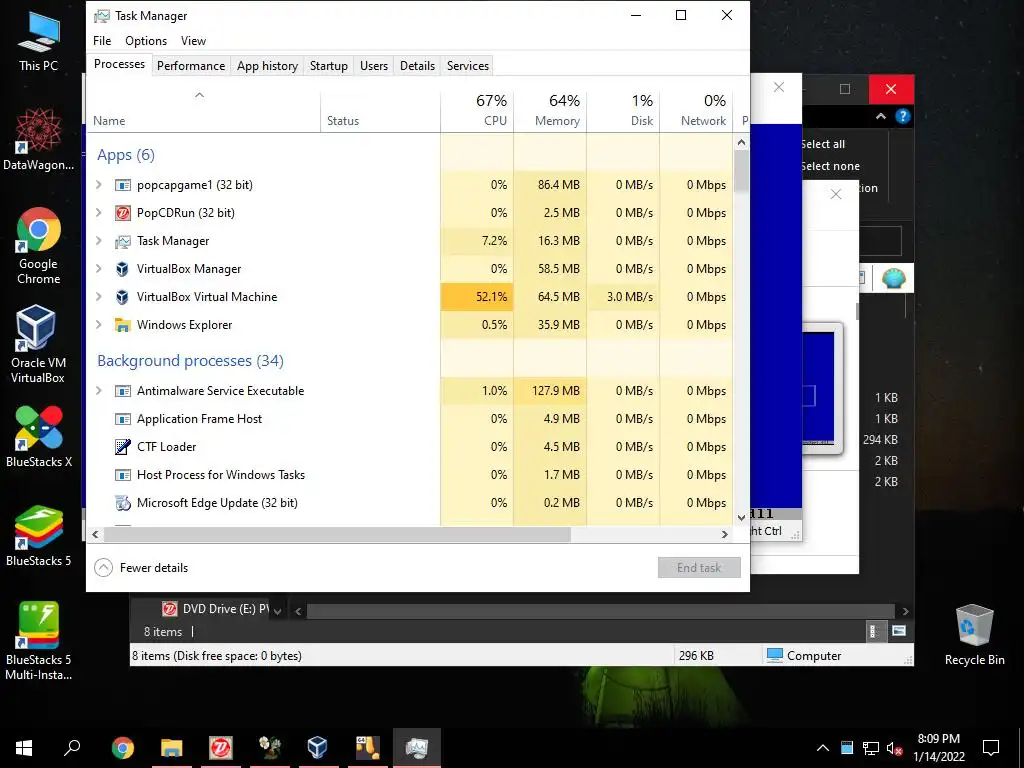
Task: Click the Windows Explorer folder icon in list
Action: (122, 325)
